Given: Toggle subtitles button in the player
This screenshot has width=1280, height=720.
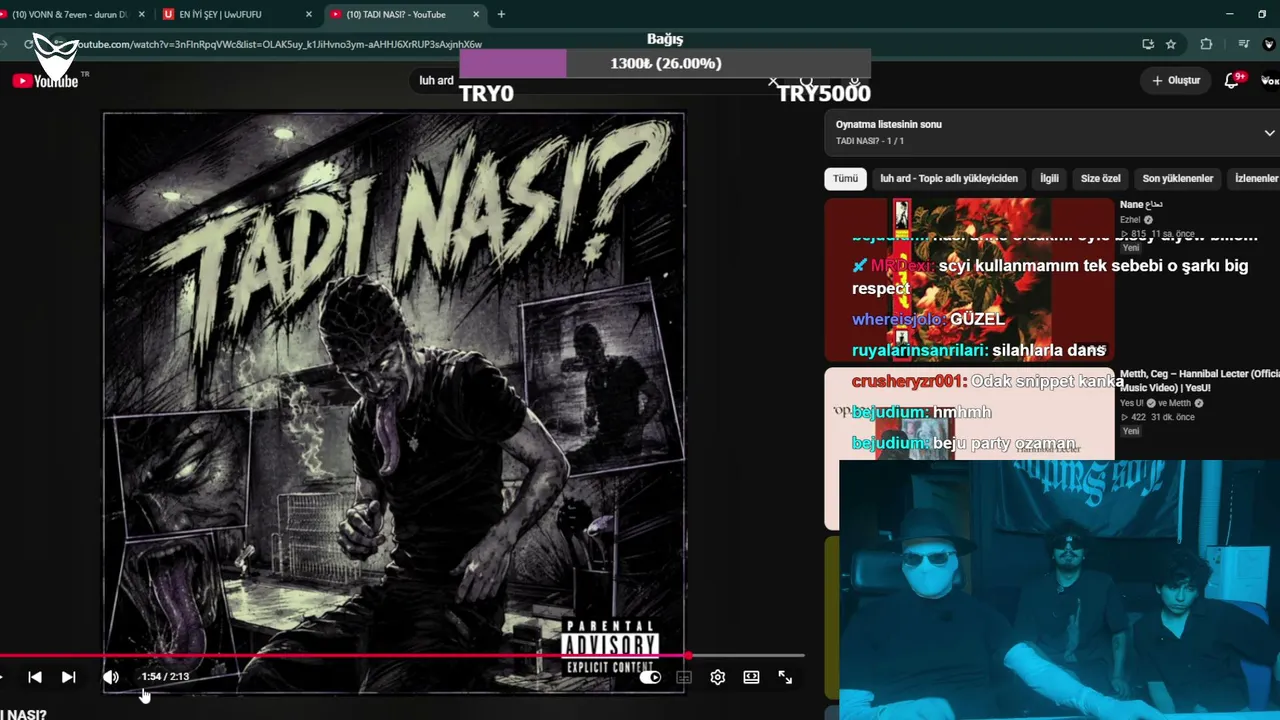Looking at the screenshot, I should click(684, 677).
